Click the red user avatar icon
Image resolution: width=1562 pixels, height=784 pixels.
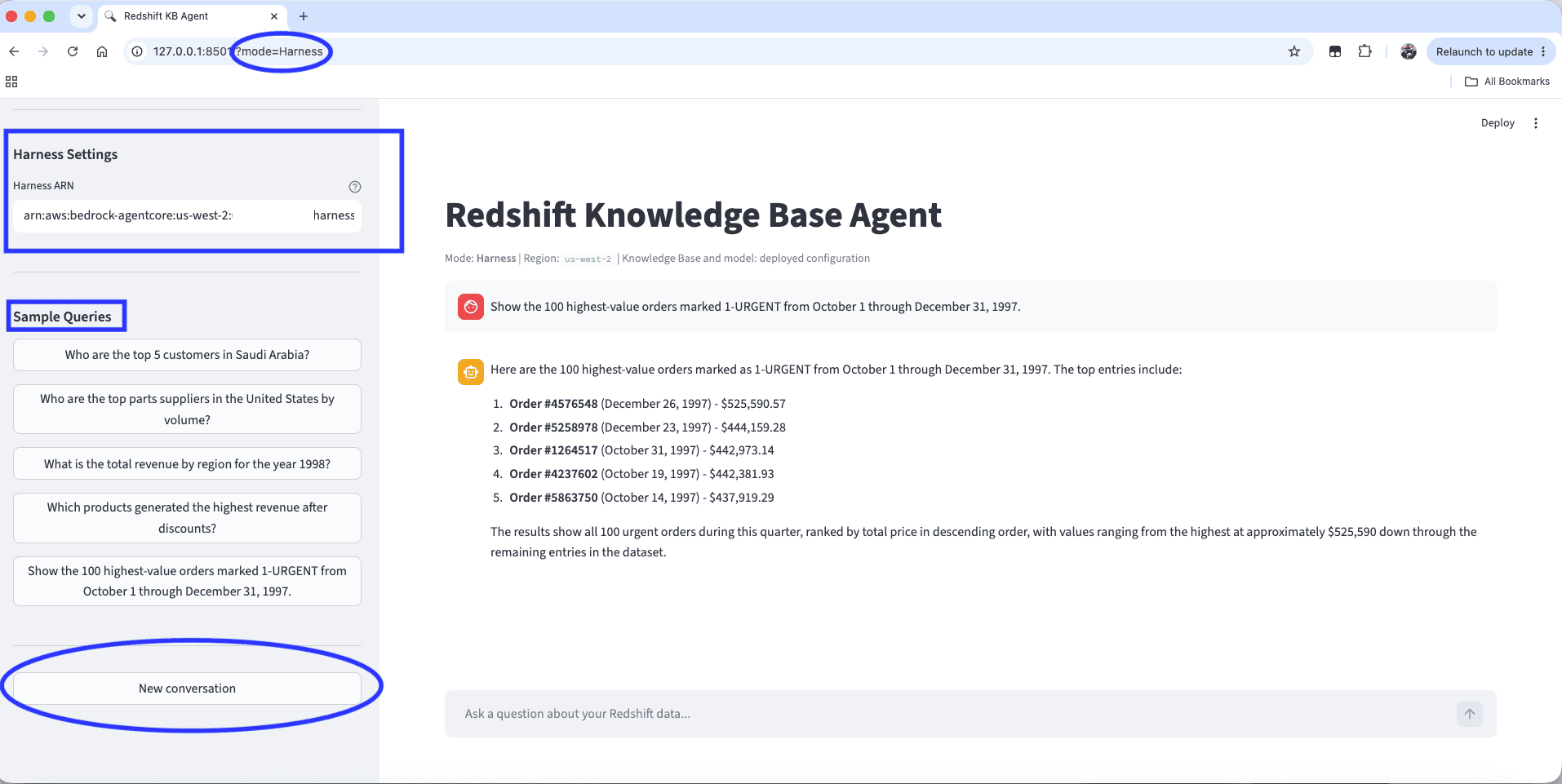pyautogui.click(x=471, y=307)
